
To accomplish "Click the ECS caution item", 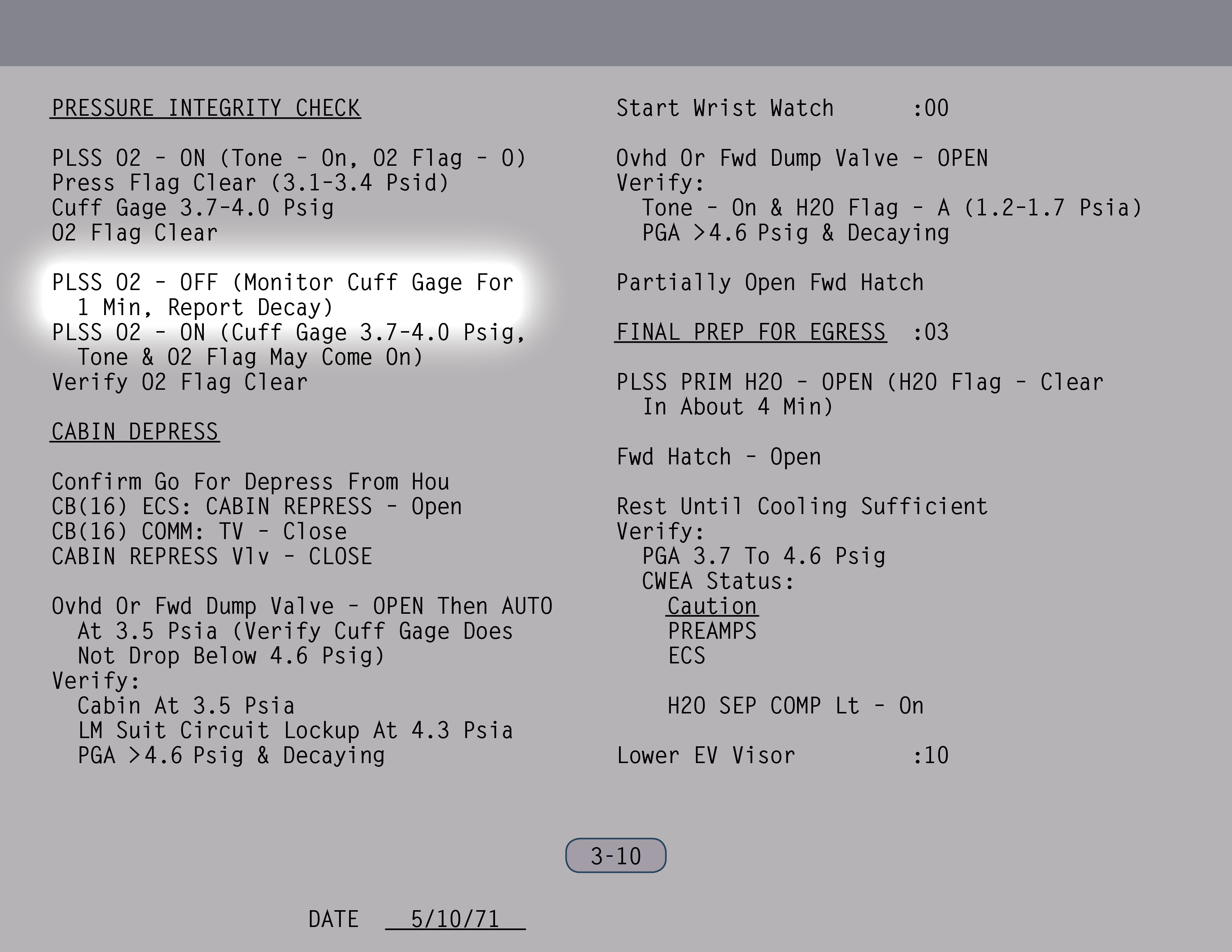I will tap(687, 656).
